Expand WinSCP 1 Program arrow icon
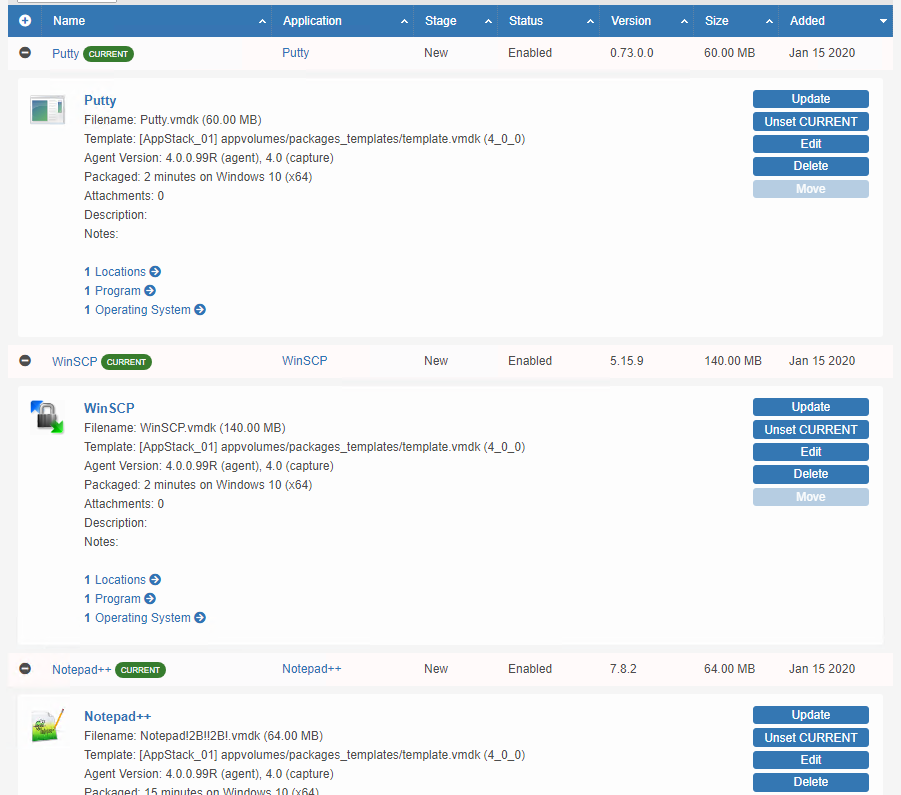 150,598
